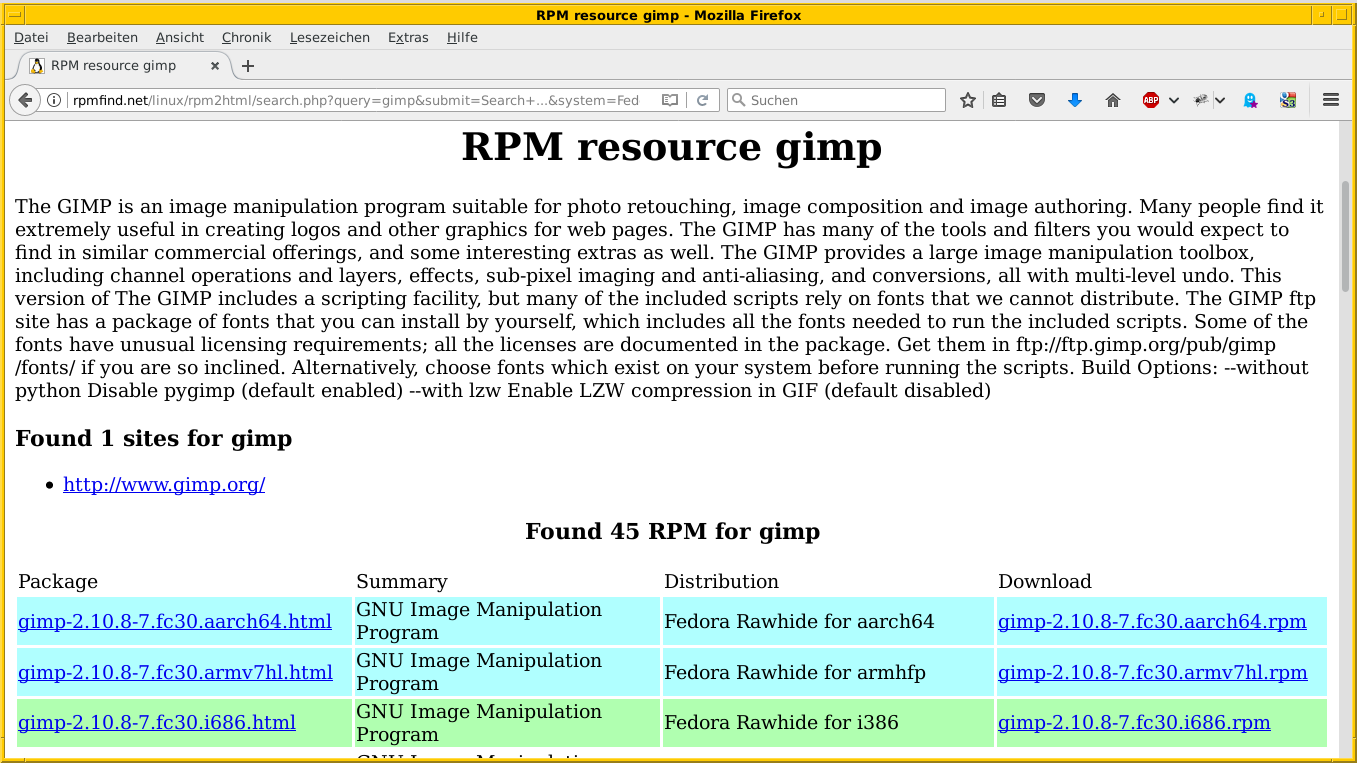Viewport: 1357px width, 763px height.
Task: Open the window menu button in title bar
Action: (14, 14)
